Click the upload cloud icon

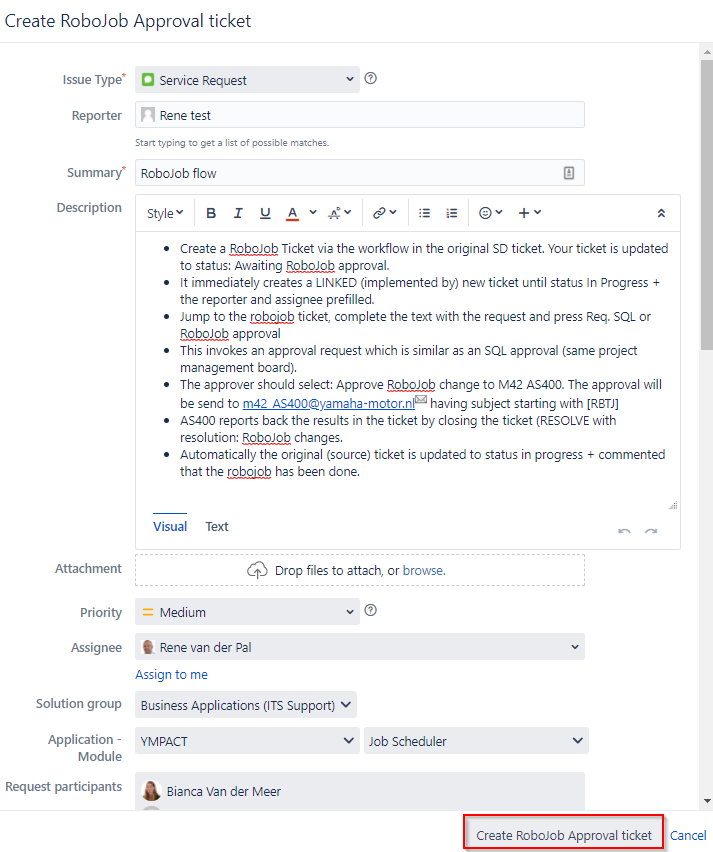click(x=257, y=570)
